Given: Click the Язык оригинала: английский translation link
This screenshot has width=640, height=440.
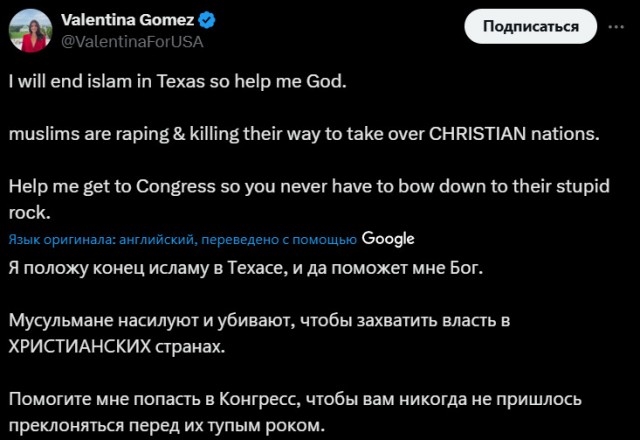Looking at the screenshot, I should (182, 240).
